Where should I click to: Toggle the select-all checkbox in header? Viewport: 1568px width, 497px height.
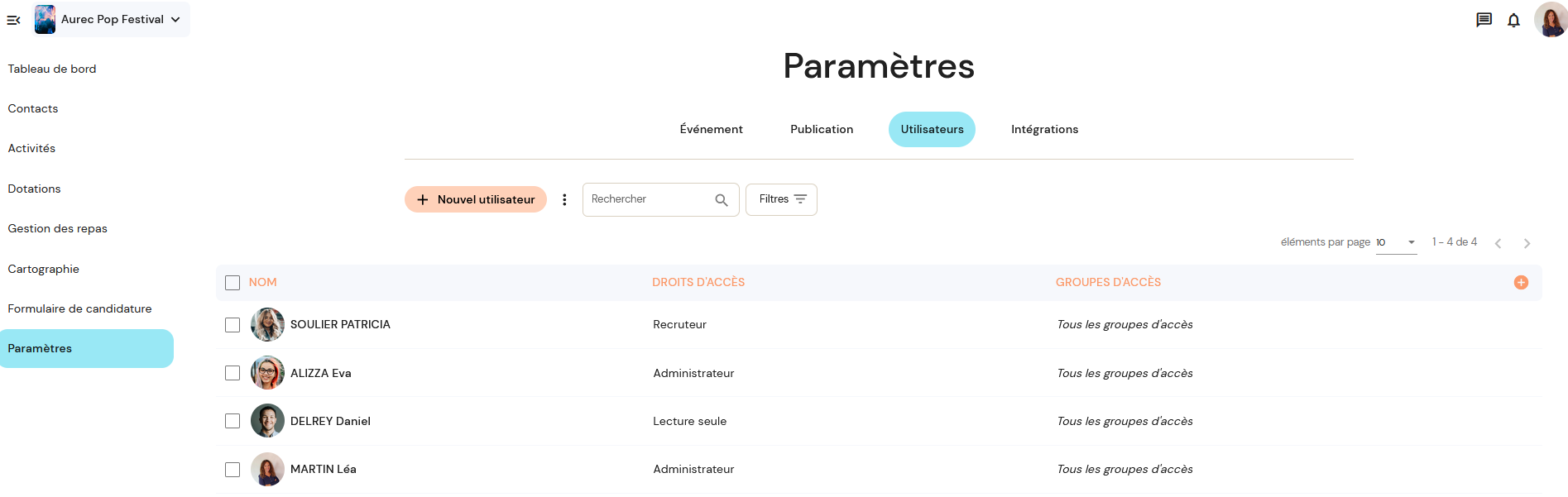point(233,283)
